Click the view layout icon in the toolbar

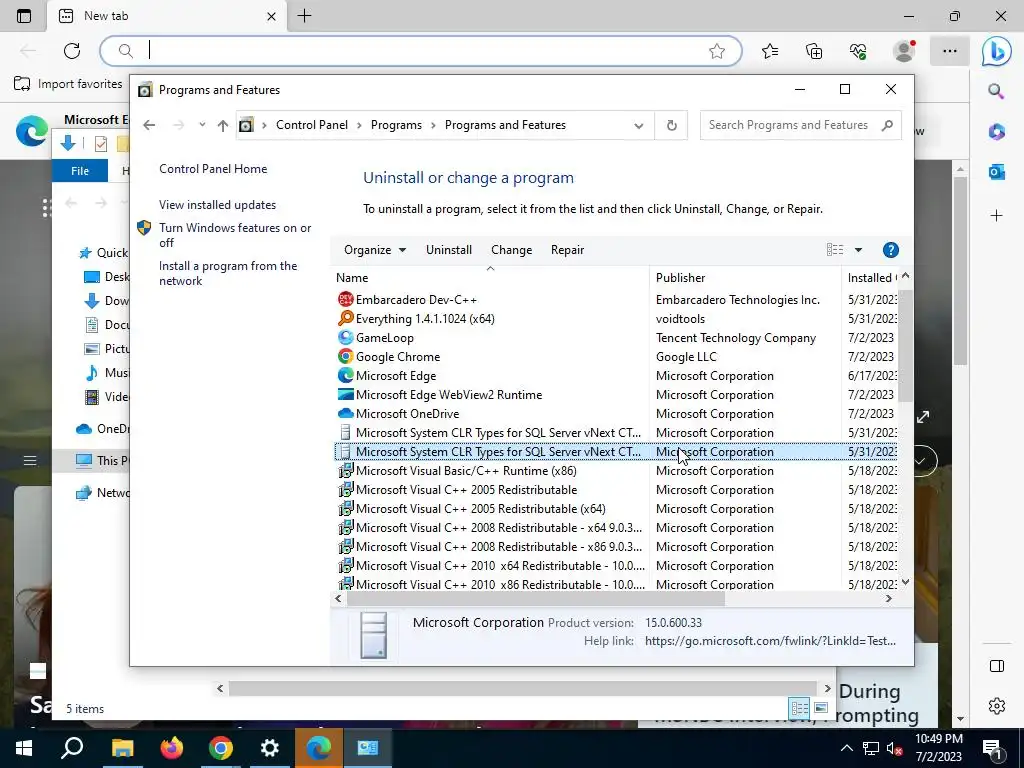[835, 249]
